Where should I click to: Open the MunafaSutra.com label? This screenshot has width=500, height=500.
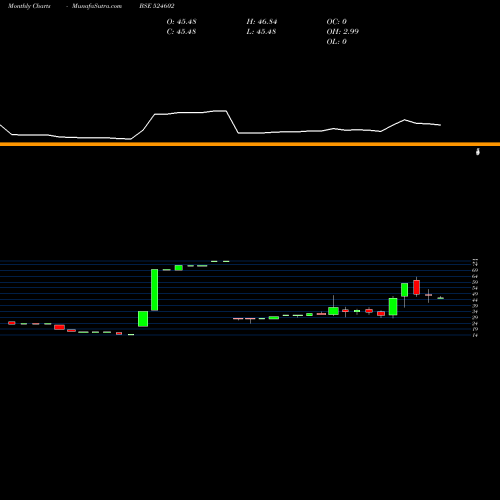tap(97, 6)
